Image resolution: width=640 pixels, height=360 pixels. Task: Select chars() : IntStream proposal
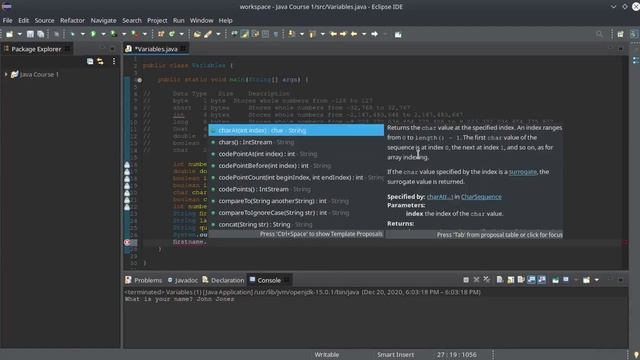pyautogui.click(x=296, y=142)
